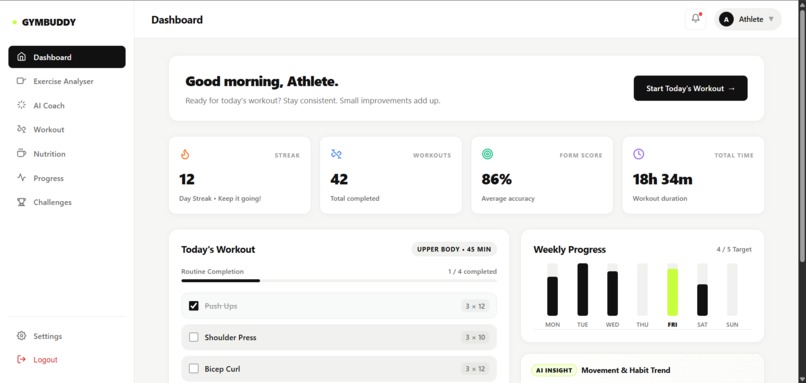Click the SAT bar in weekly chart
This screenshot has height=383, width=806.
[x=702, y=300]
